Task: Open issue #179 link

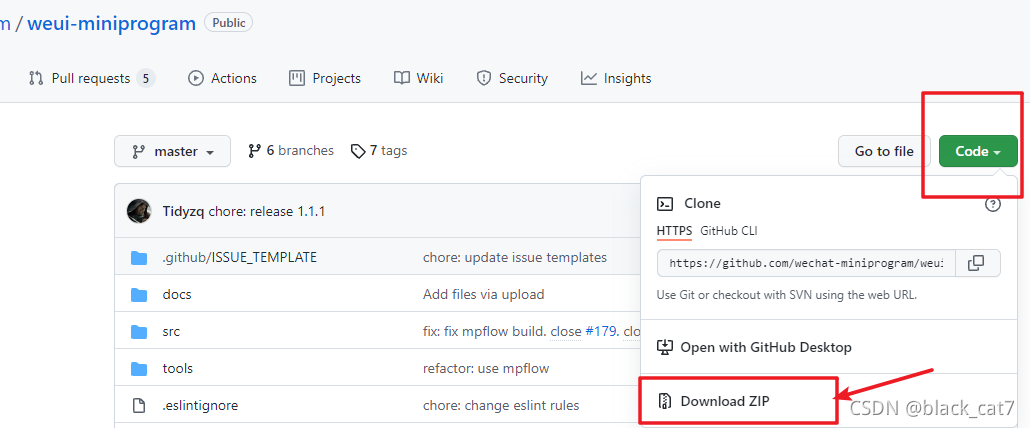Action: click(600, 332)
